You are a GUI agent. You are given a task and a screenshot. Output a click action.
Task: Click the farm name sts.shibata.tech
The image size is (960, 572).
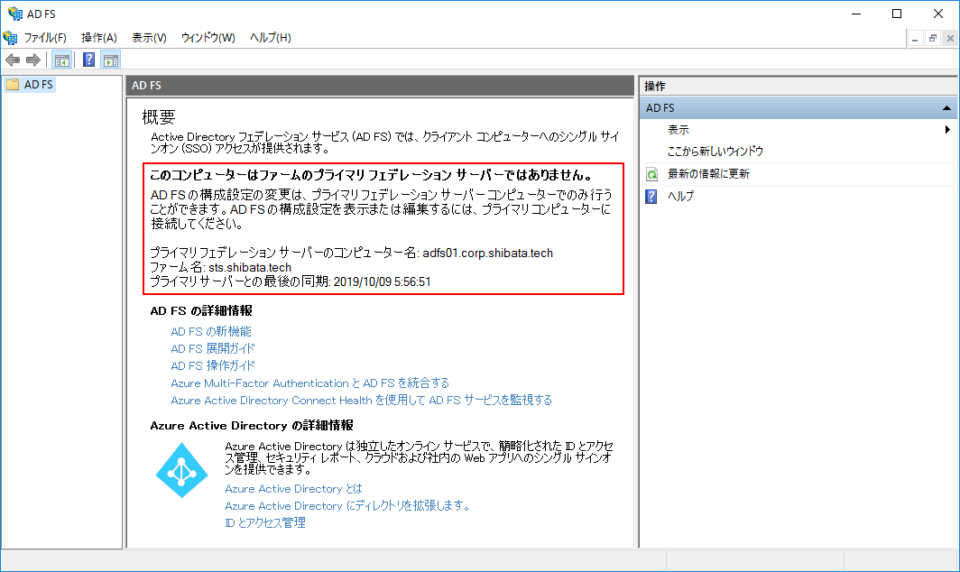tap(250, 268)
